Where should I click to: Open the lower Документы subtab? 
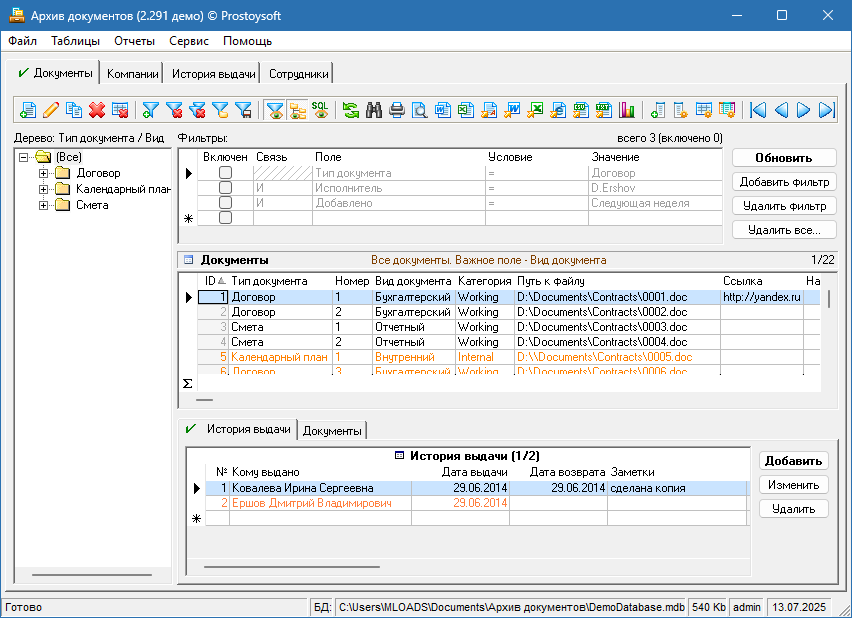pos(332,430)
